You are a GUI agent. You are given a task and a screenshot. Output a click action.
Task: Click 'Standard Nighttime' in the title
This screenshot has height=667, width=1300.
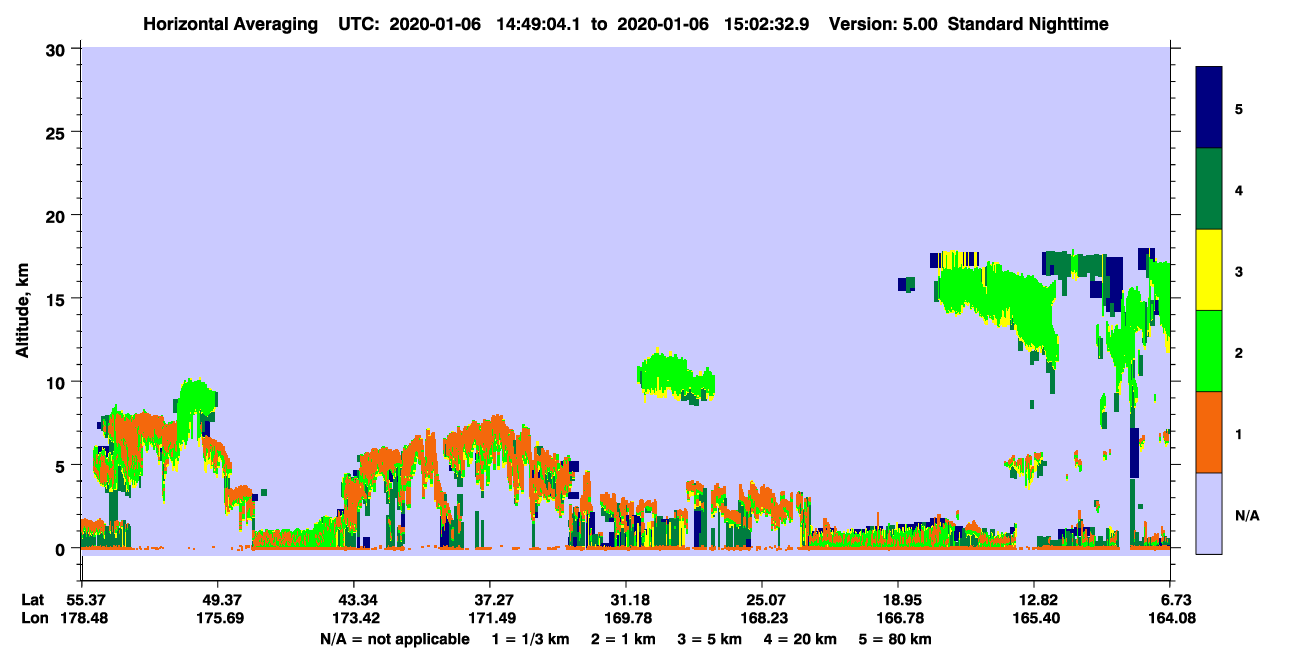(x=1028, y=24)
